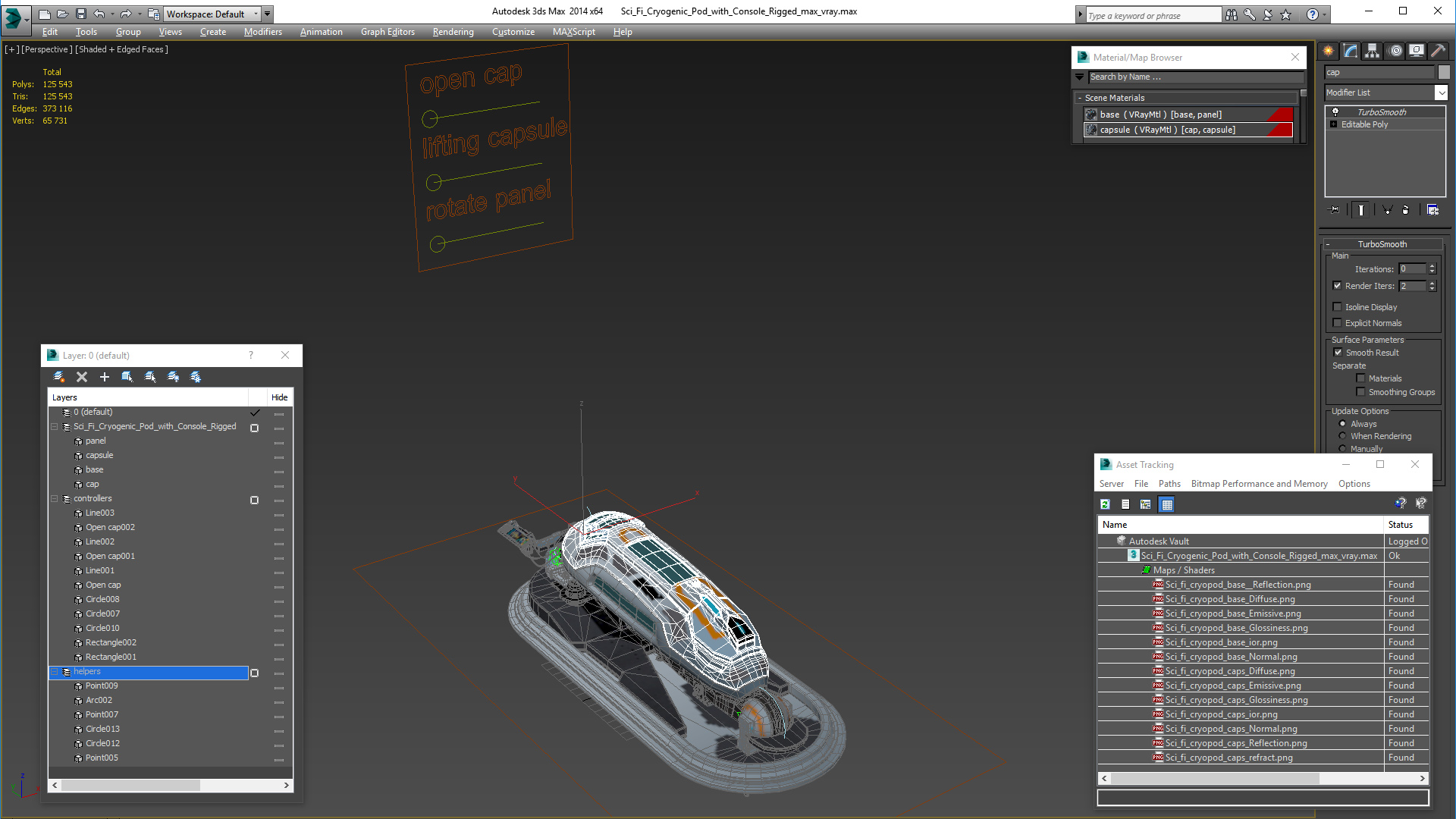This screenshot has width=1456, height=819.
Task: Toggle Show End Result icon below stack
Action: click(1361, 210)
